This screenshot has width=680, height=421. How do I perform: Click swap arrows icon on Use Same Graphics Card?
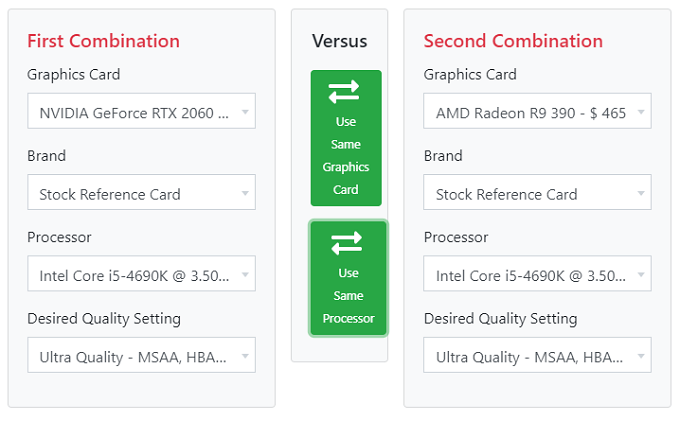pyautogui.click(x=344, y=91)
